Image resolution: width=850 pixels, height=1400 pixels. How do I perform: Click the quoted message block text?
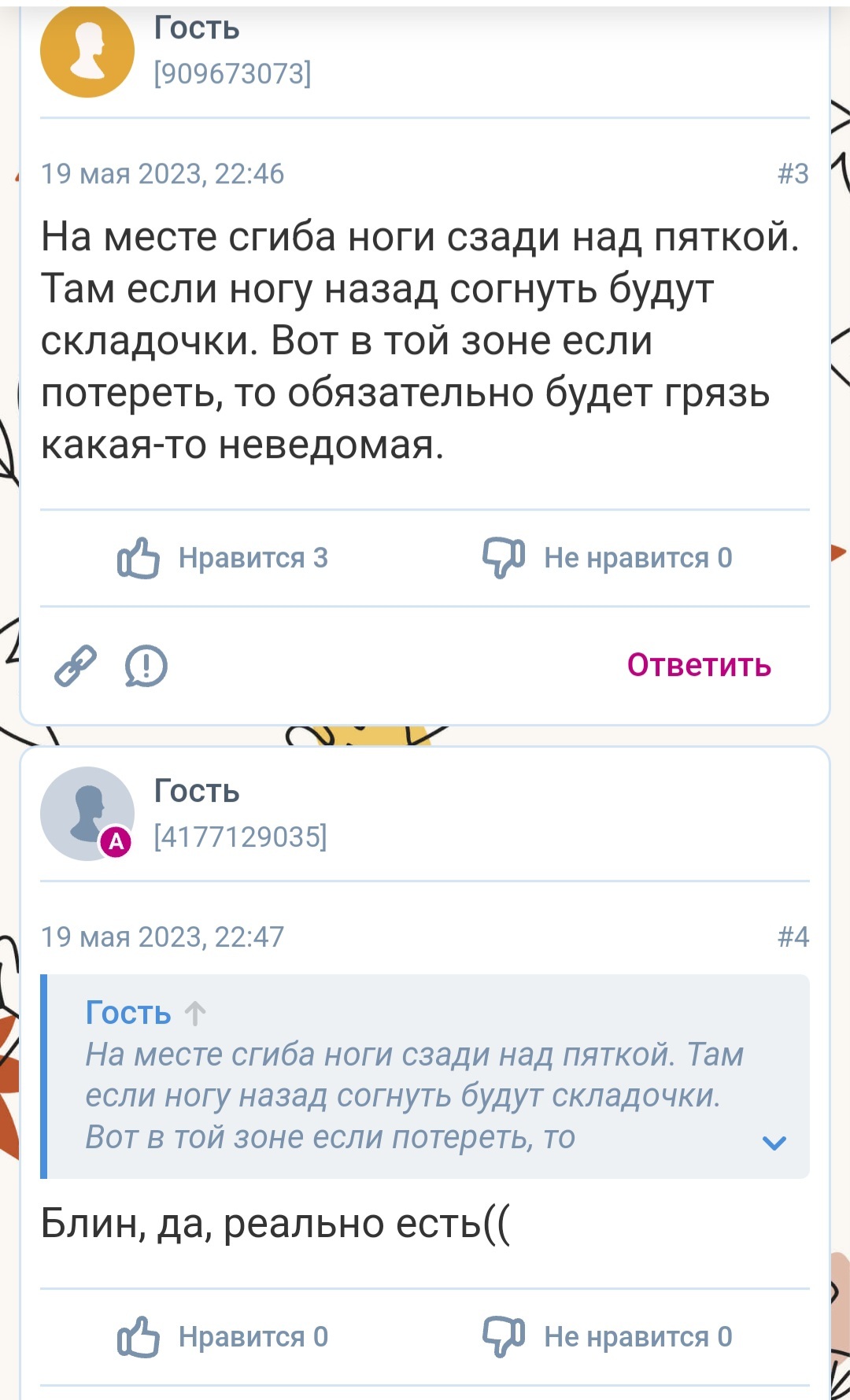415,1095
